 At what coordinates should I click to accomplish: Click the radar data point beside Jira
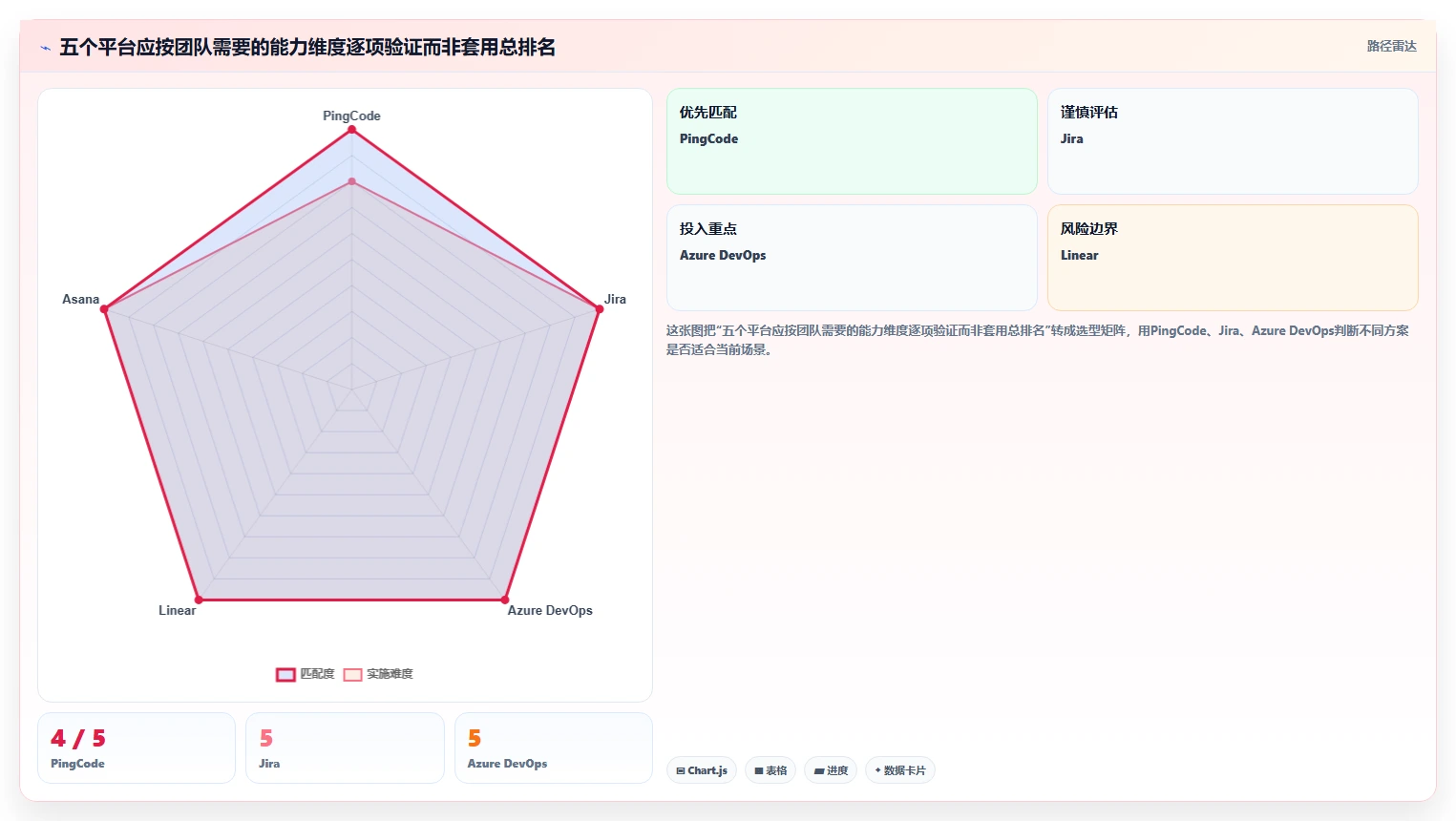(599, 309)
